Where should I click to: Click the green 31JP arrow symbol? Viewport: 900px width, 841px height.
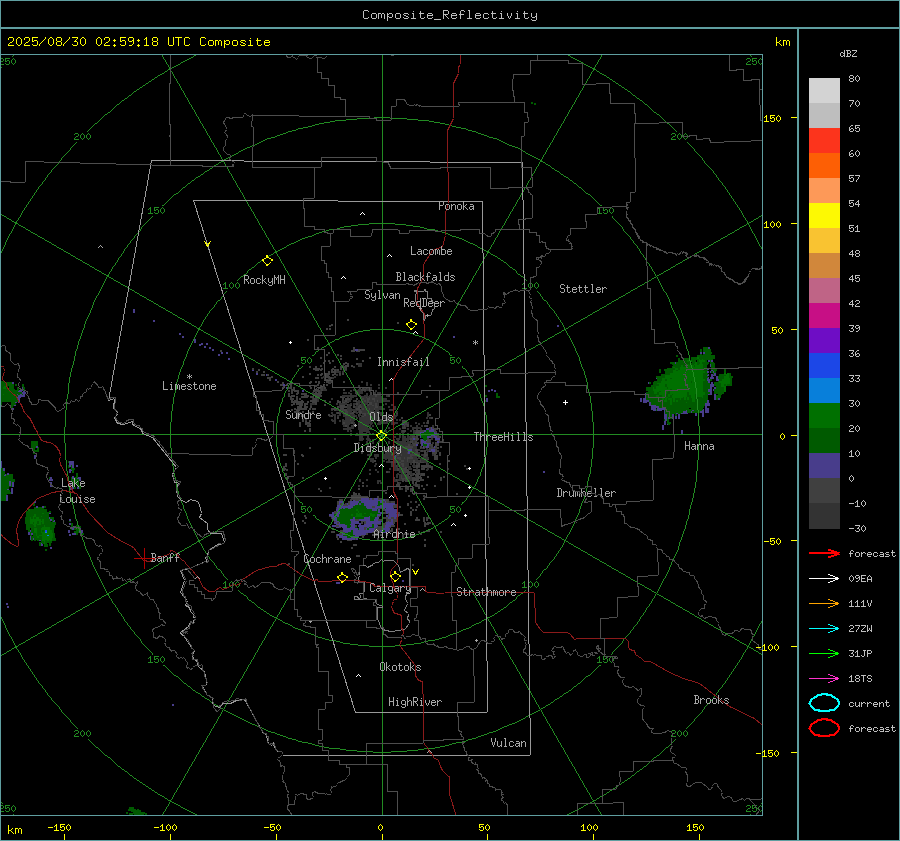[824, 653]
